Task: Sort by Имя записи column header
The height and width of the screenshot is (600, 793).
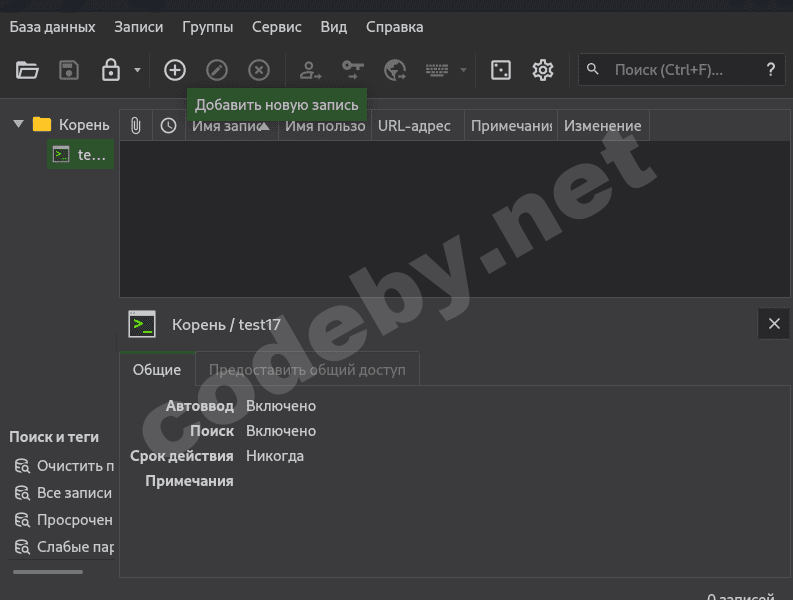Action: pos(232,125)
